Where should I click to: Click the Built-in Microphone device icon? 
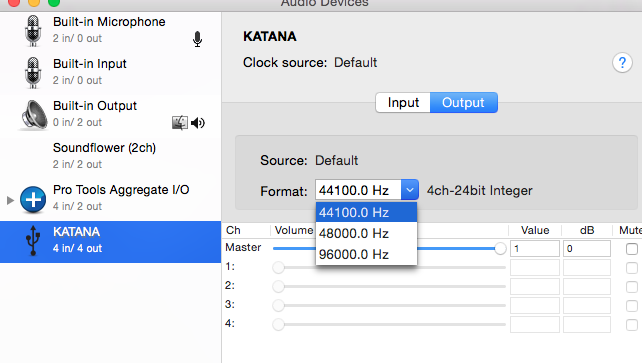(x=33, y=31)
